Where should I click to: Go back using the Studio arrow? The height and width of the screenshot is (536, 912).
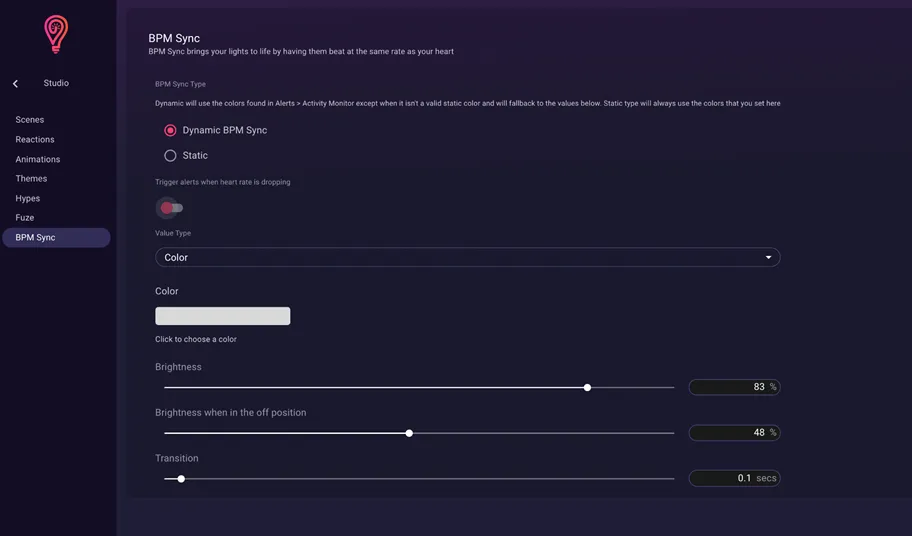(16, 84)
